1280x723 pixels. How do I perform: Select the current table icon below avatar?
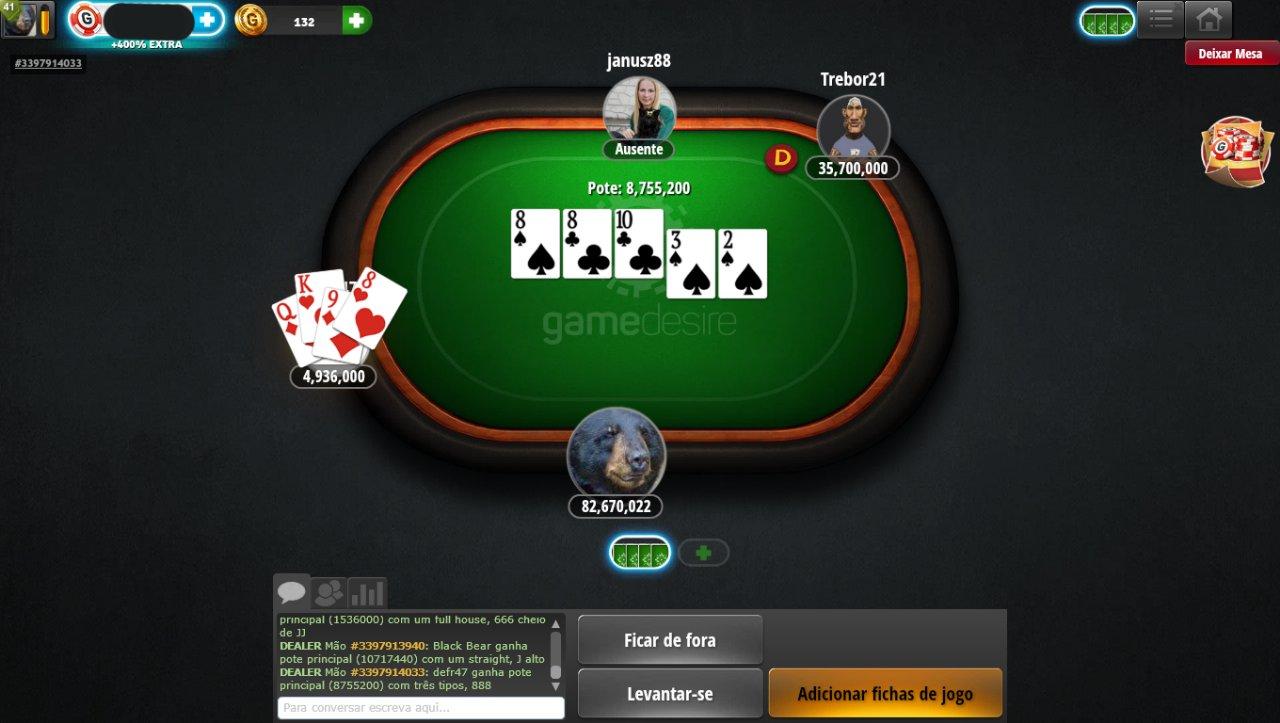click(x=640, y=552)
